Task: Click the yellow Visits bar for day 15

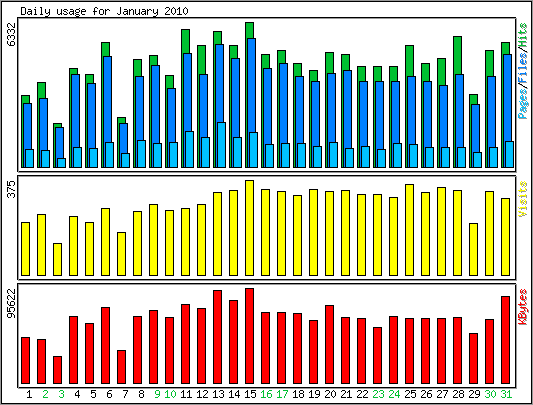Action: [250, 228]
